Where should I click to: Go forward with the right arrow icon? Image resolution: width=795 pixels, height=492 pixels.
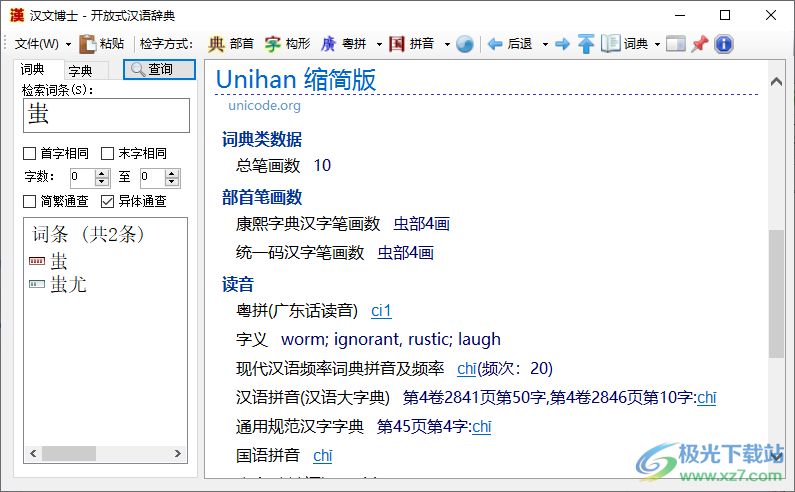tap(562, 44)
